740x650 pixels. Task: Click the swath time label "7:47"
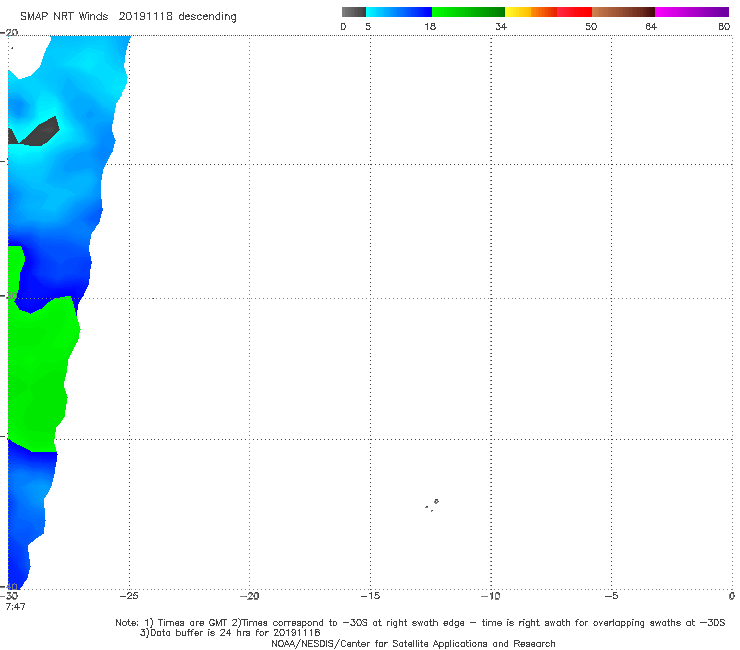pyautogui.click(x=15, y=607)
